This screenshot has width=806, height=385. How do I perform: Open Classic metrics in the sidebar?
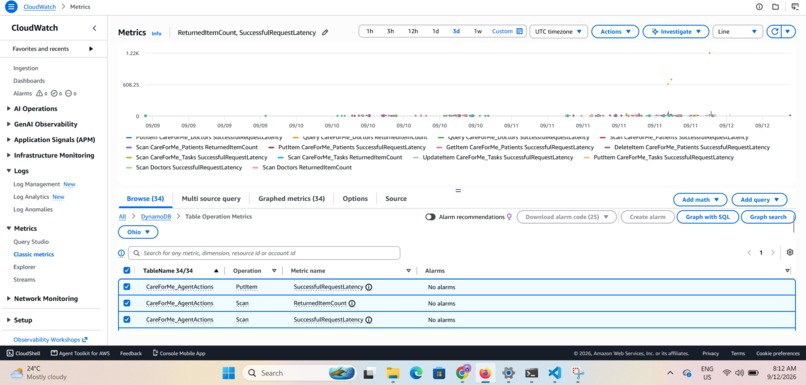point(33,254)
